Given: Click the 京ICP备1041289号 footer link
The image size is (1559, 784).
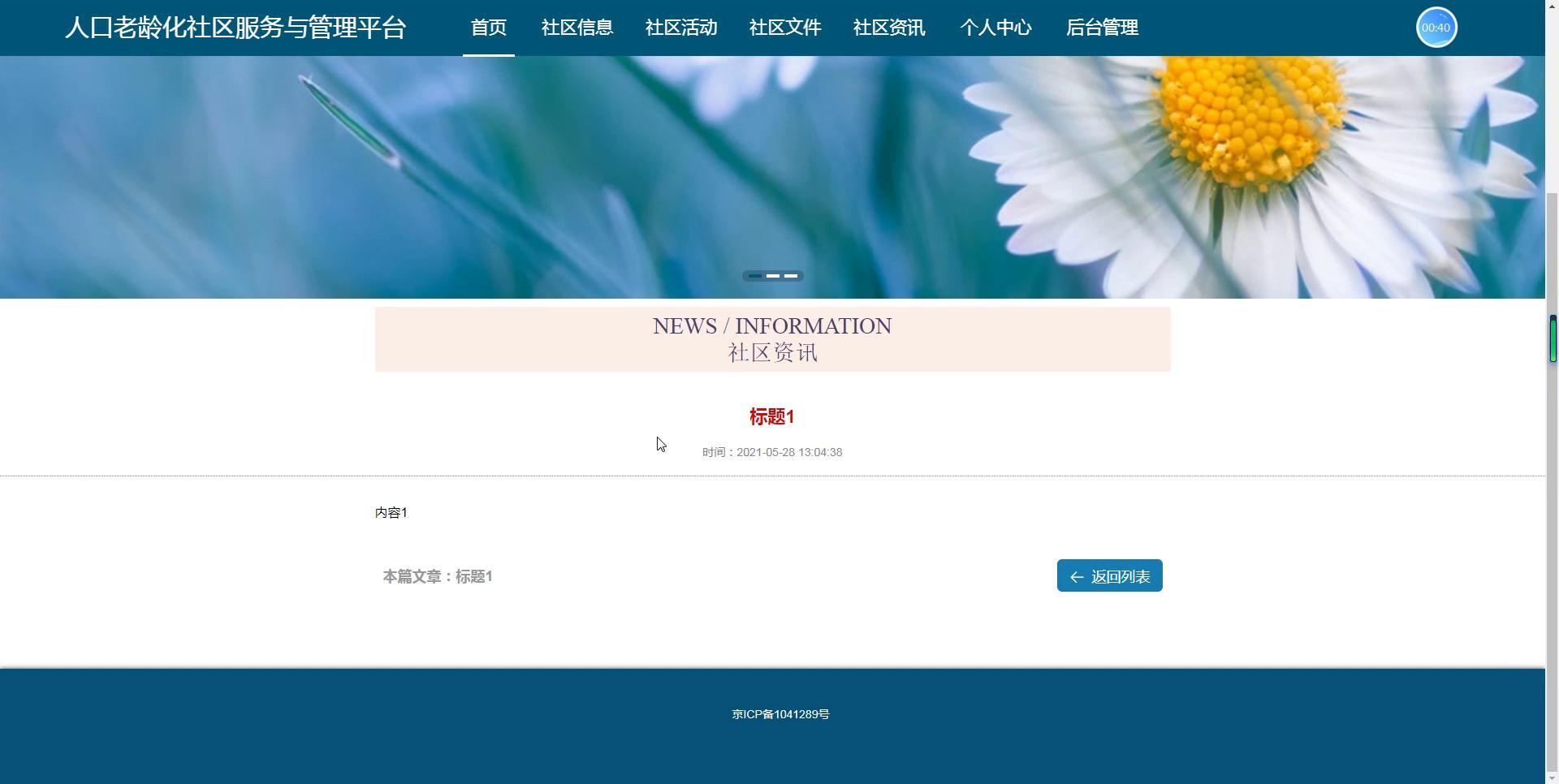Looking at the screenshot, I should point(779,714).
